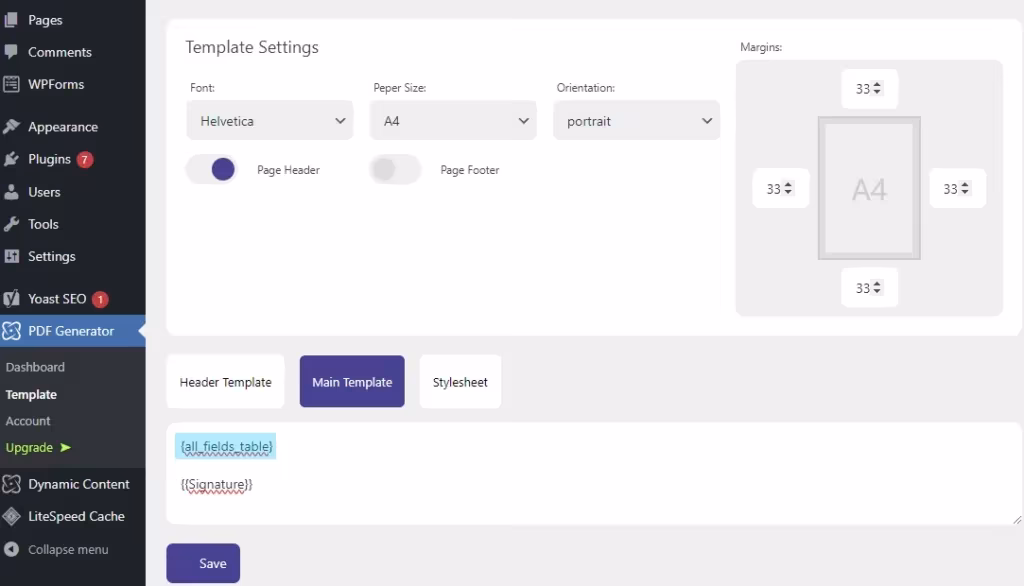Switch to the Header Template tab
The height and width of the screenshot is (586, 1024).
coord(225,382)
